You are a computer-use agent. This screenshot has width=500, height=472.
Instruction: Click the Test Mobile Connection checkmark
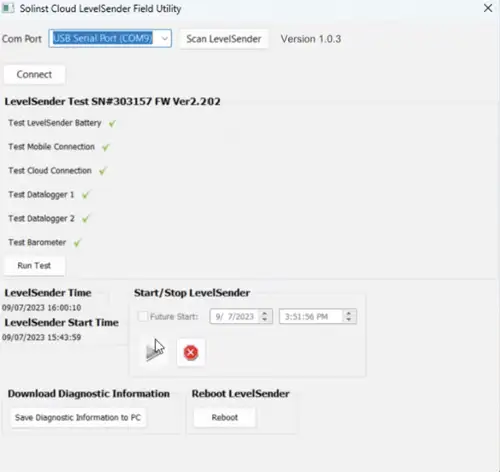click(x=106, y=147)
